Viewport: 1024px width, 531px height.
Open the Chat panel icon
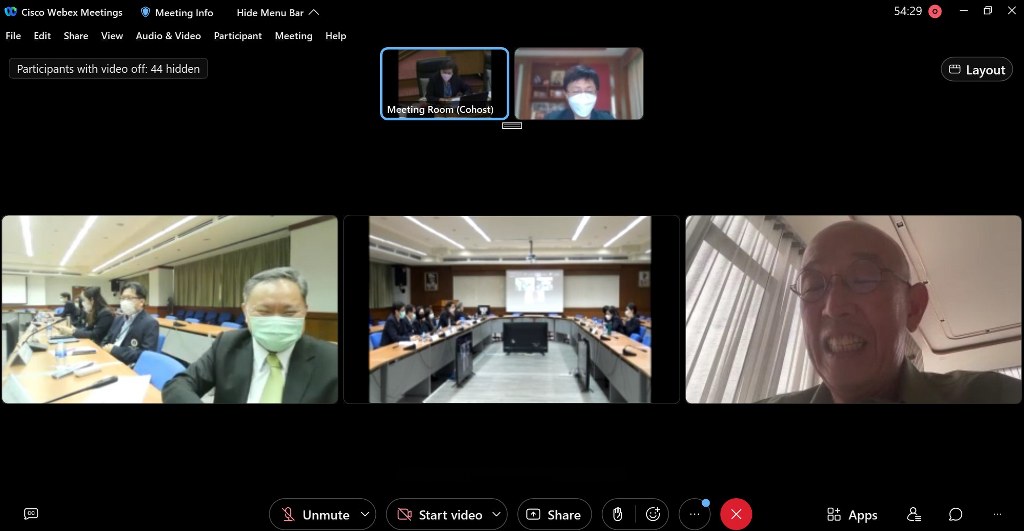[956, 514]
